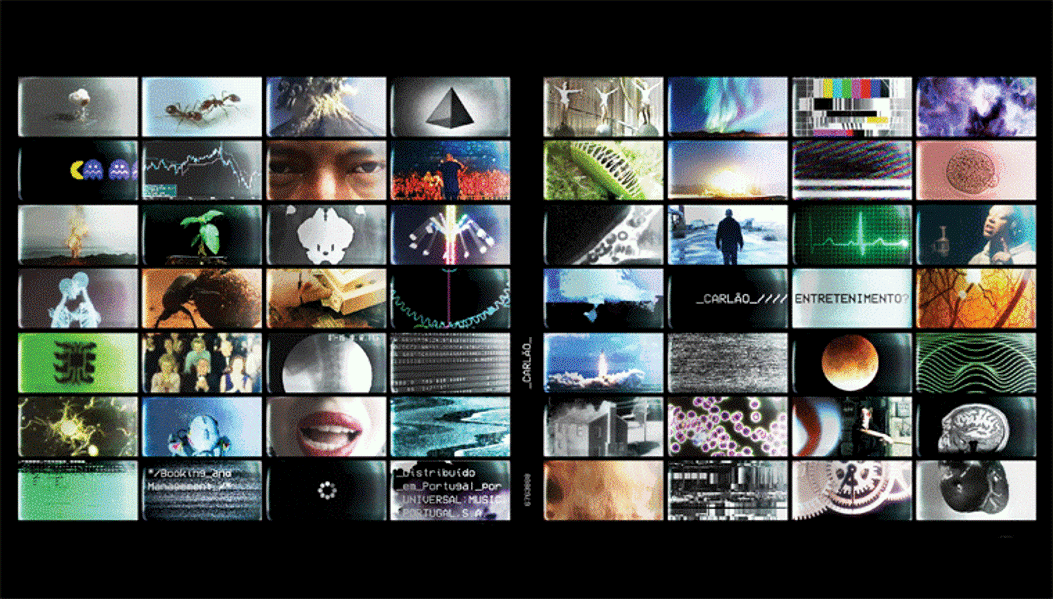Select the aurora borealis thumbnail
1053x599 pixels.
coord(727,107)
